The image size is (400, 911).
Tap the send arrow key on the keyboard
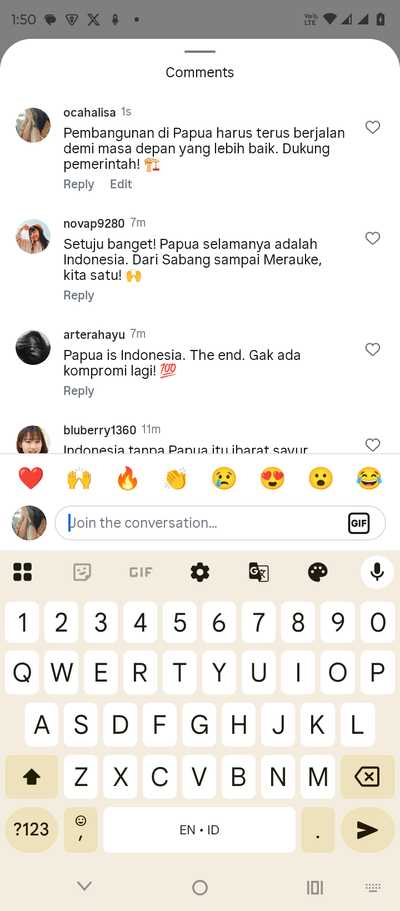click(367, 830)
